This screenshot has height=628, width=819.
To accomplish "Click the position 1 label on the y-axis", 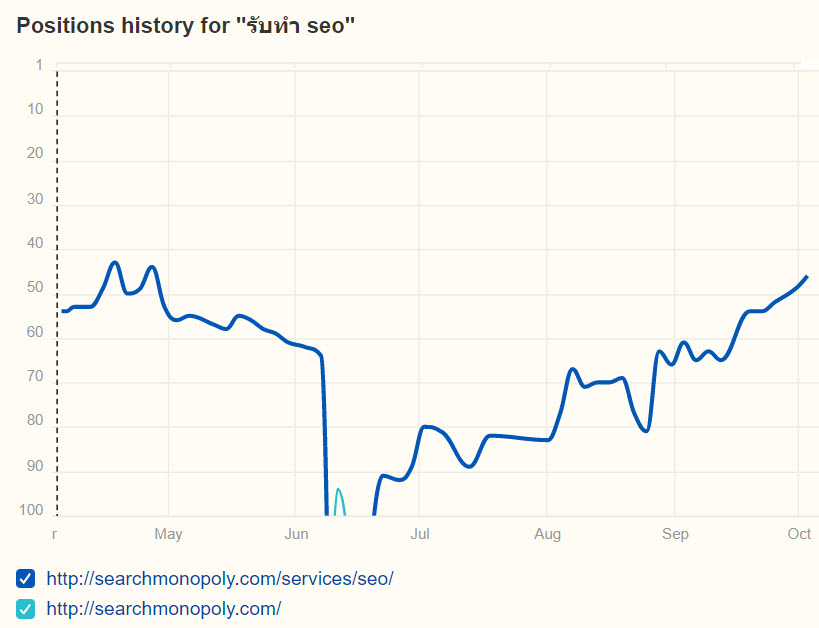I will (x=39, y=65).
